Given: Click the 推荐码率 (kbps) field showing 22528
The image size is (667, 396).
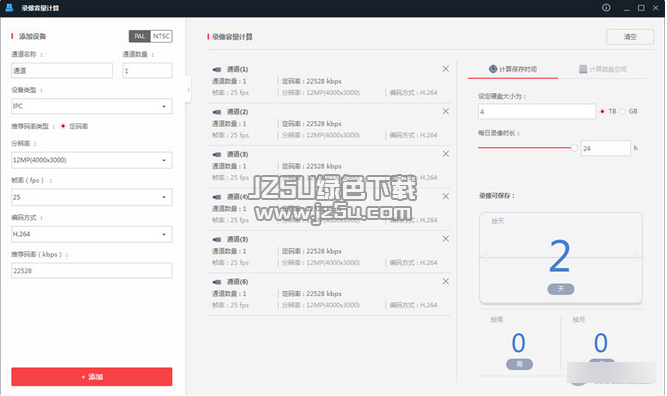Looking at the screenshot, I should pyautogui.click(x=91, y=271).
